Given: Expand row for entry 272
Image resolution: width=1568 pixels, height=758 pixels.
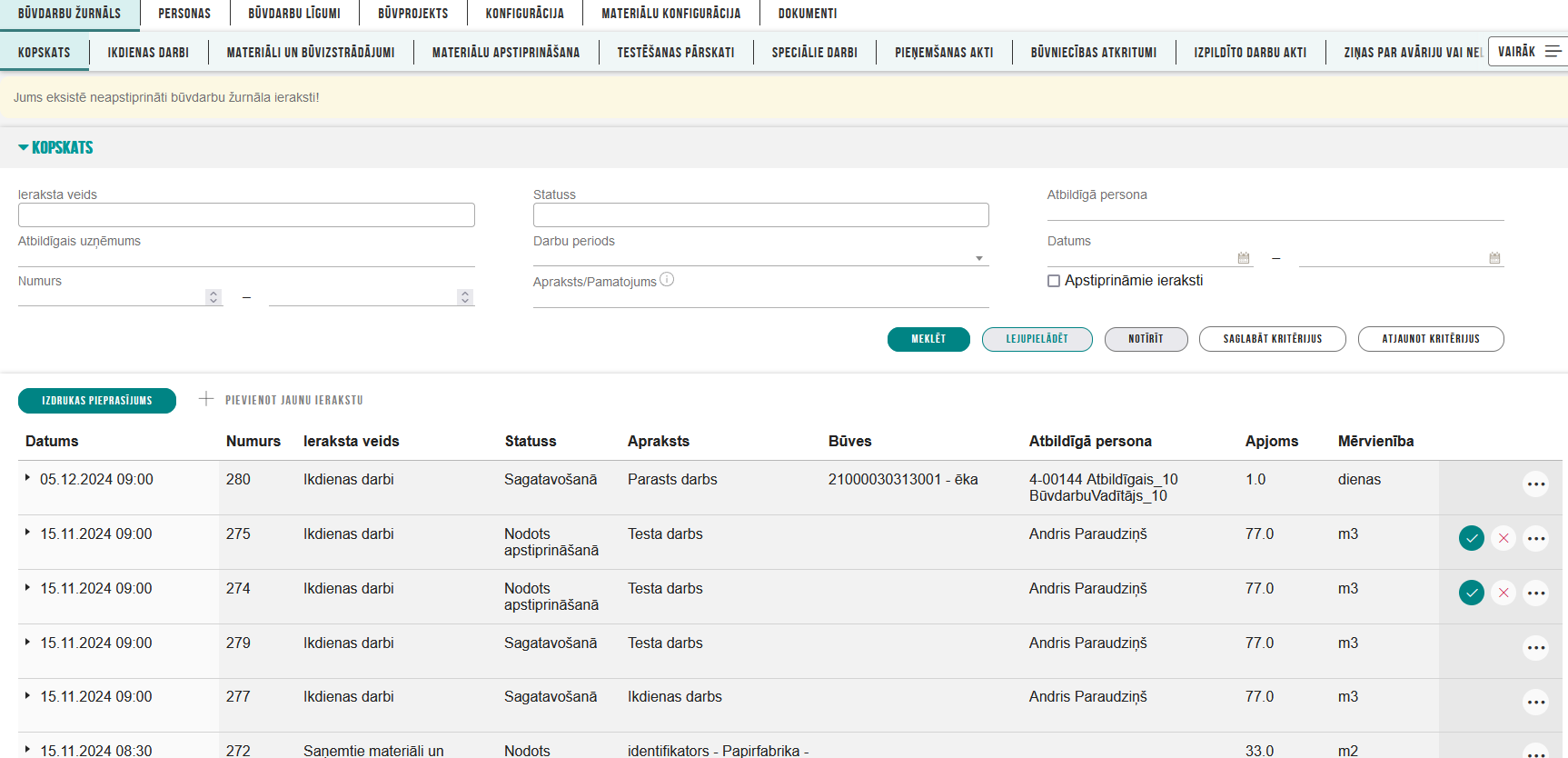Looking at the screenshot, I should tap(27, 749).
